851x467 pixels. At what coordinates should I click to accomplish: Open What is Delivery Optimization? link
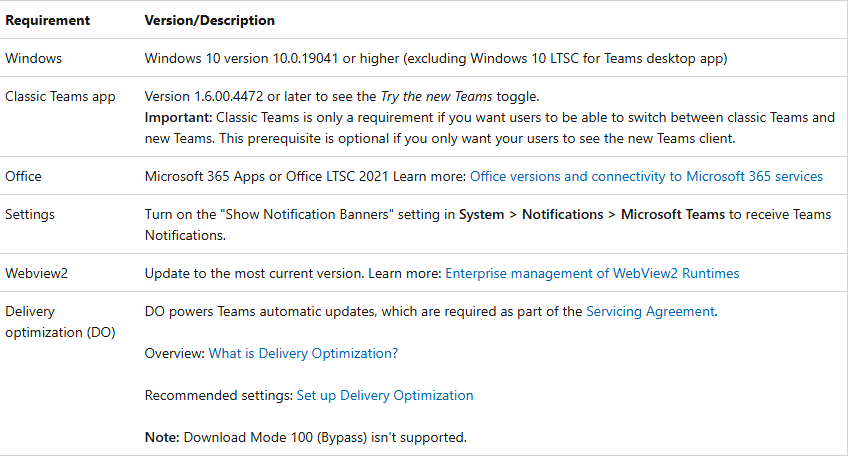coord(303,354)
